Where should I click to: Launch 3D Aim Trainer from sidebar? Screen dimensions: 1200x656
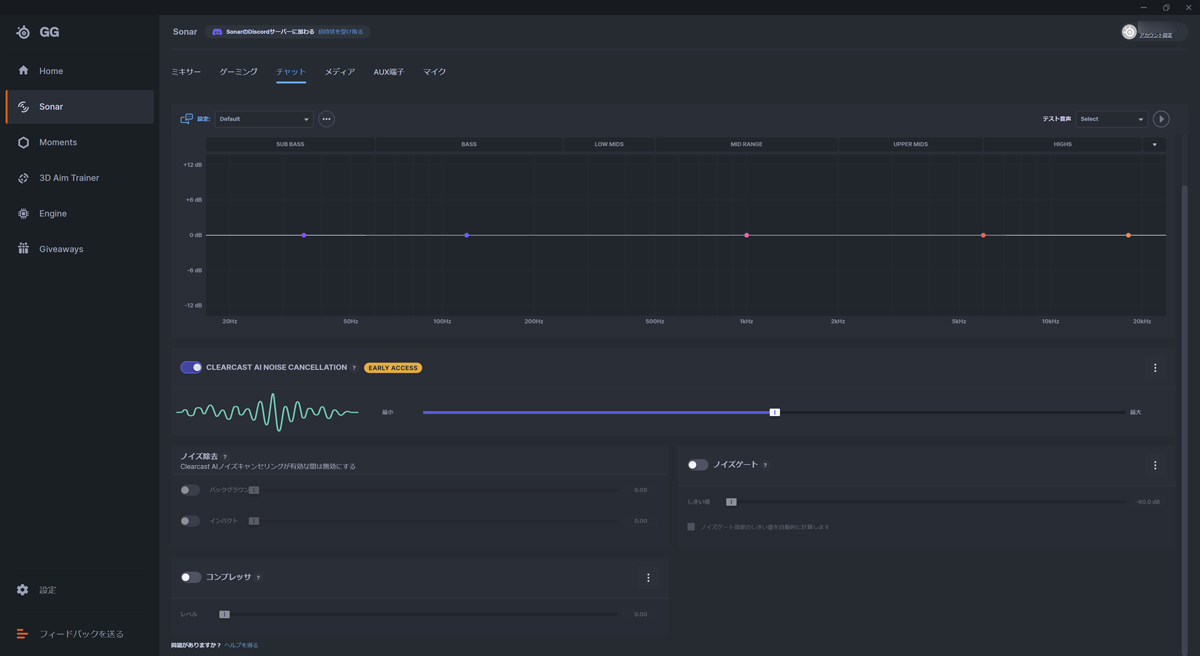[x=79, y=178]
